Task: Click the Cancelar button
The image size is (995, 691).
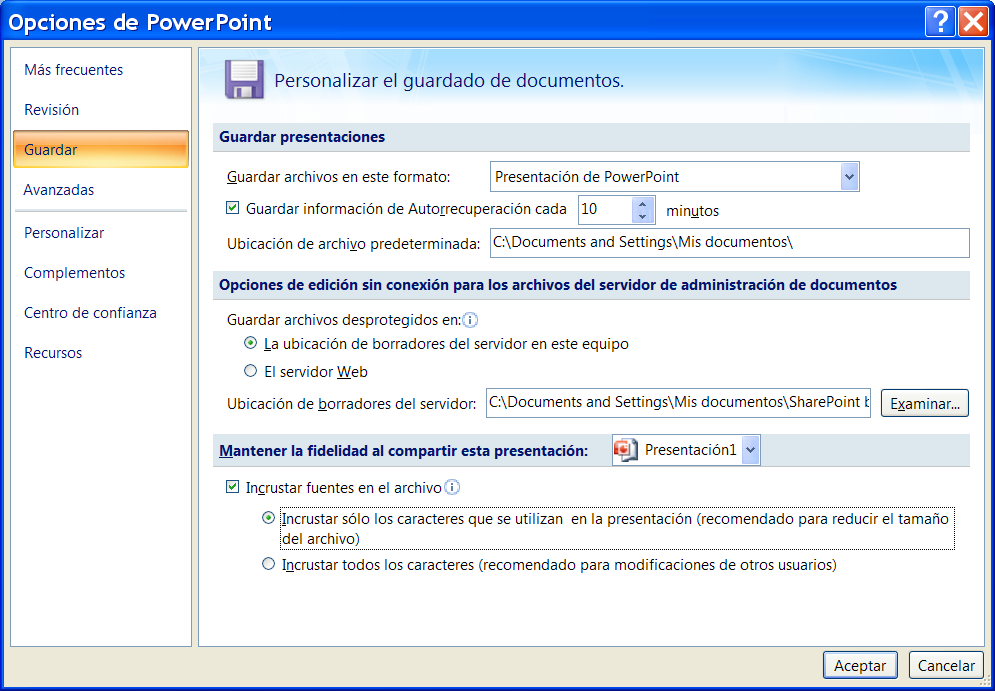Action: tap(946, 666)
